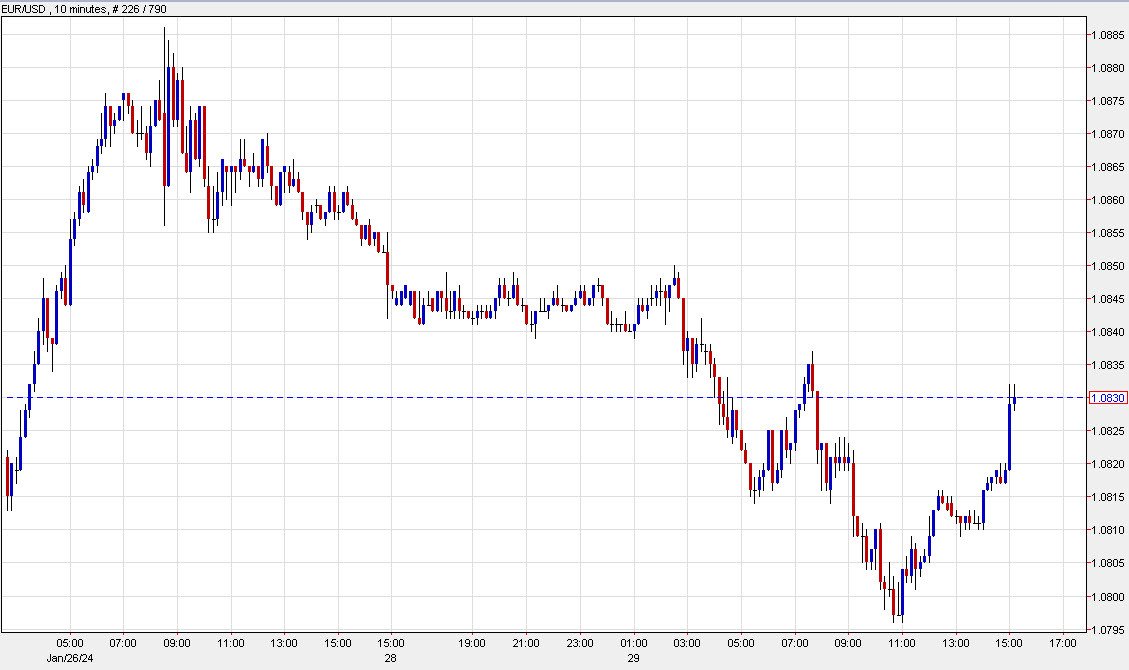
Task: Click the blue dashed current price line
Action: pos(544,397)
